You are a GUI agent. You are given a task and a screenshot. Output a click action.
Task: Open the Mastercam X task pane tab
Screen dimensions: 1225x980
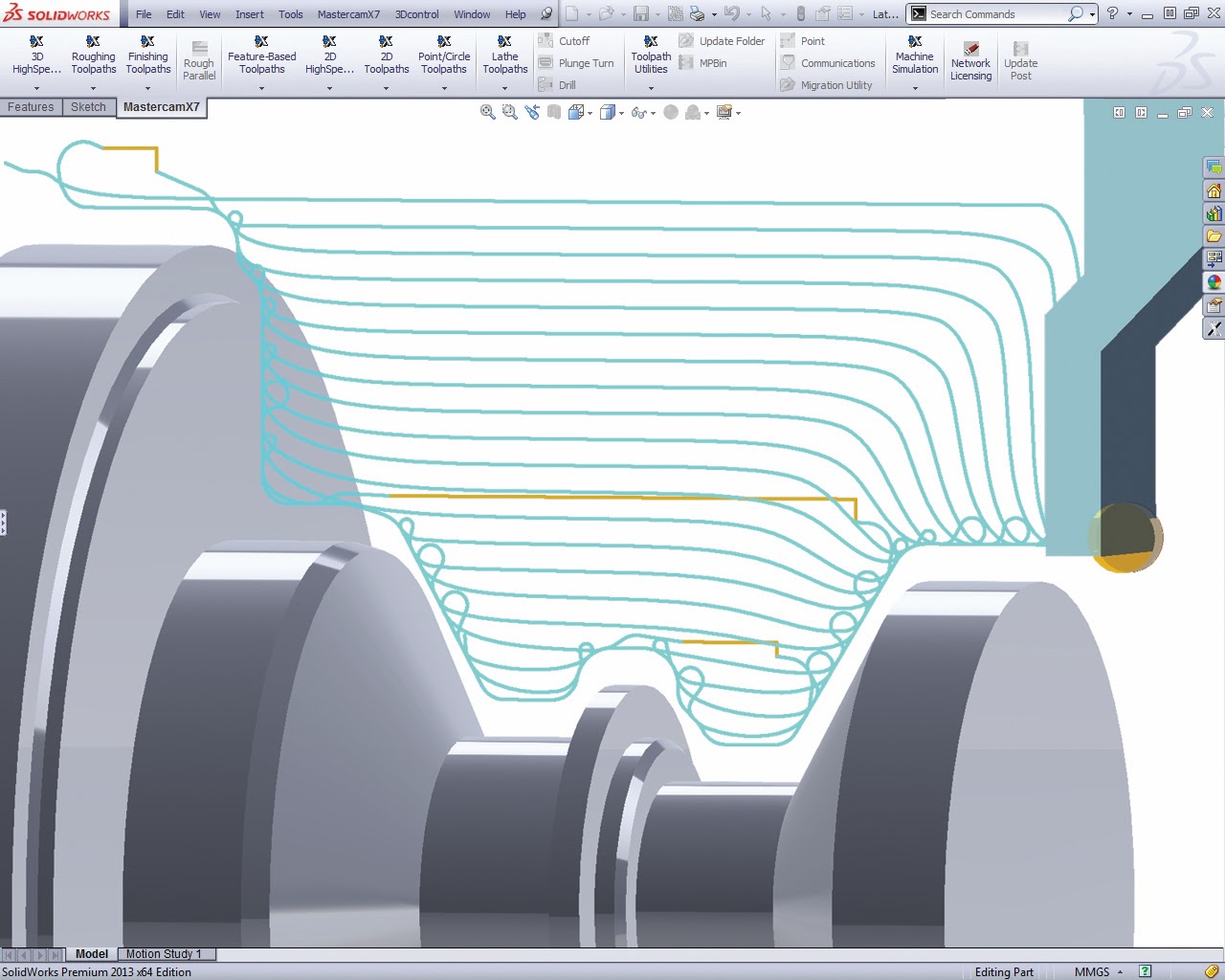click(x=1214, y=328)
